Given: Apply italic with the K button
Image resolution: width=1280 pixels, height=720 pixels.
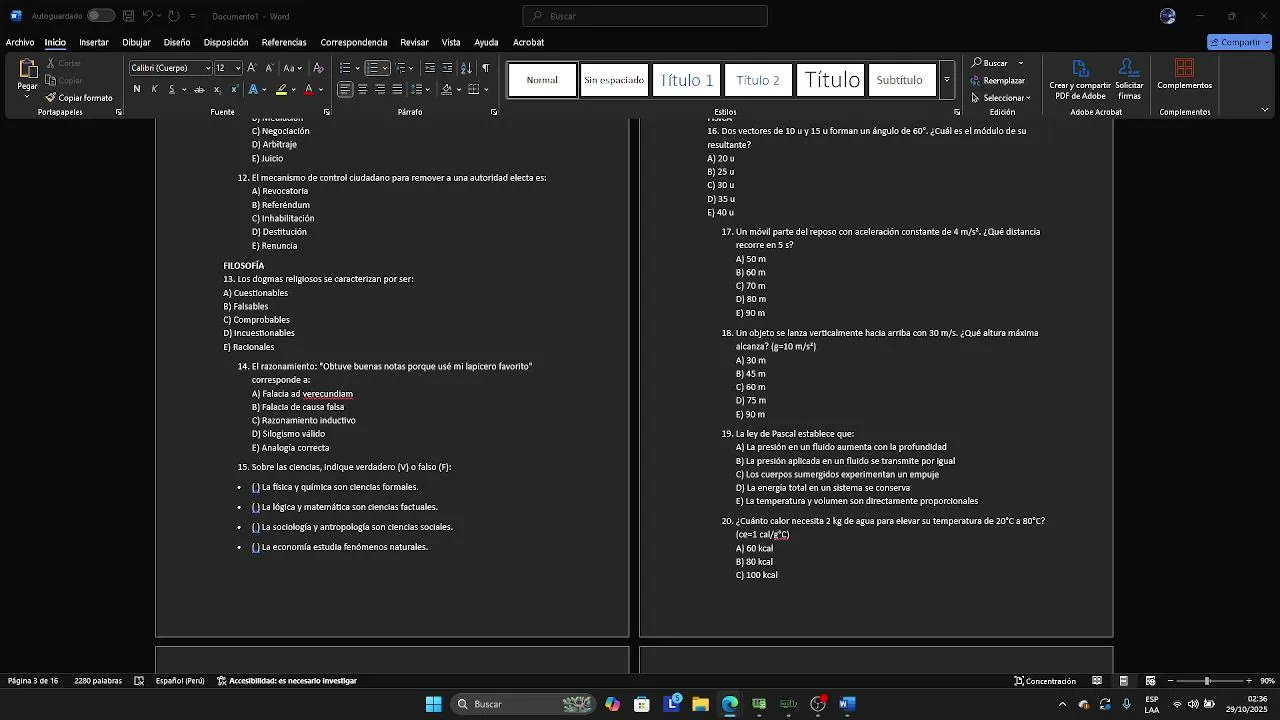Looking at the screenshot, I should [x=154, y=90].
